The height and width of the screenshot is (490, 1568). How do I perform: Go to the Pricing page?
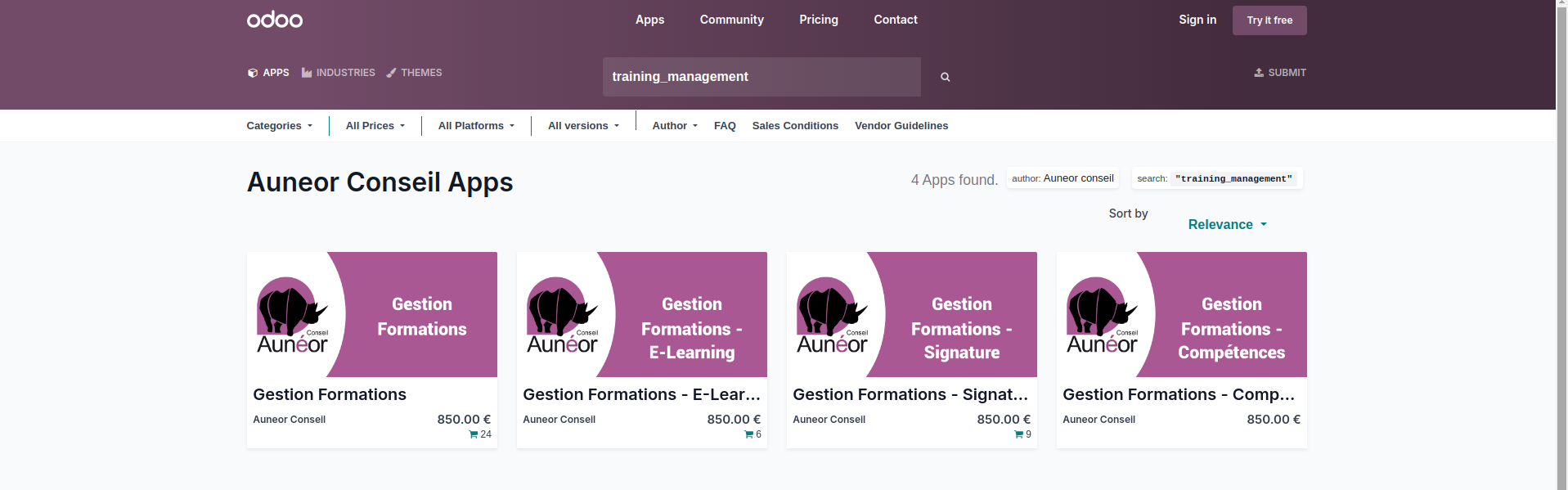(818, 20)
